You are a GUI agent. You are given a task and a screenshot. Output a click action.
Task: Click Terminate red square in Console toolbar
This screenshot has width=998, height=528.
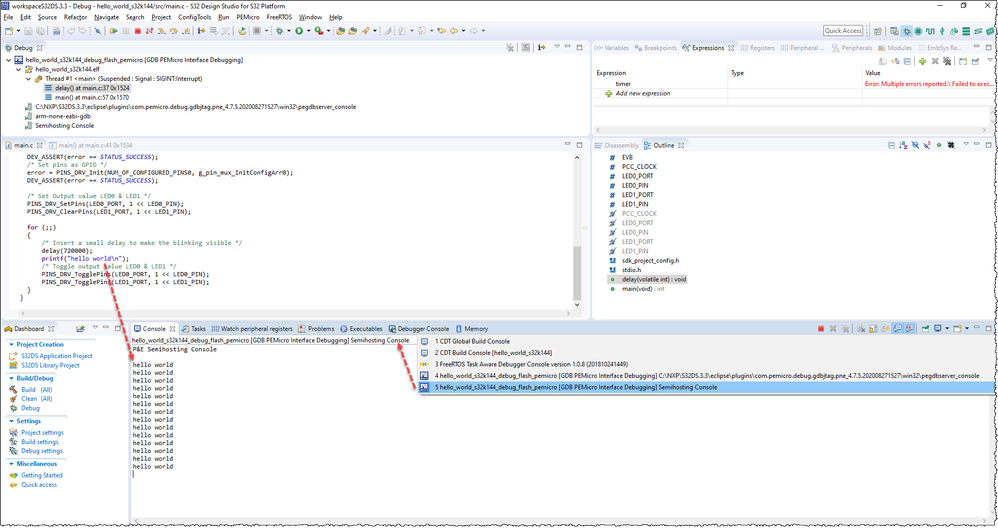coord(821,329)
